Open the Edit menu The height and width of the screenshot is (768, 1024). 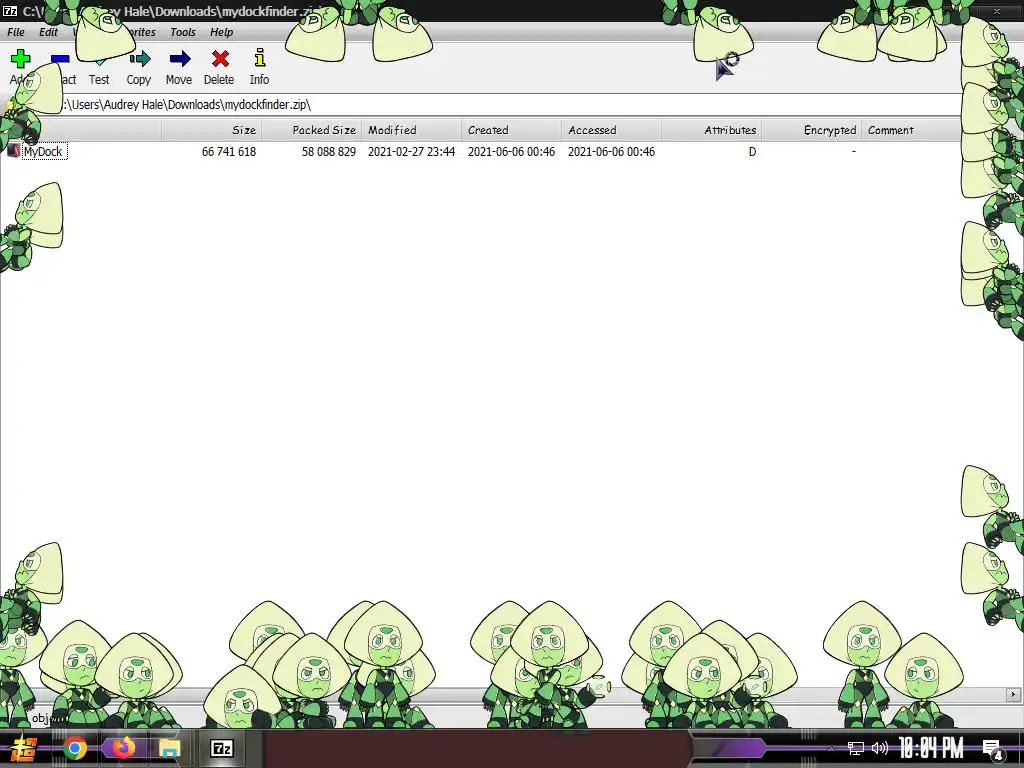(48, 32)
